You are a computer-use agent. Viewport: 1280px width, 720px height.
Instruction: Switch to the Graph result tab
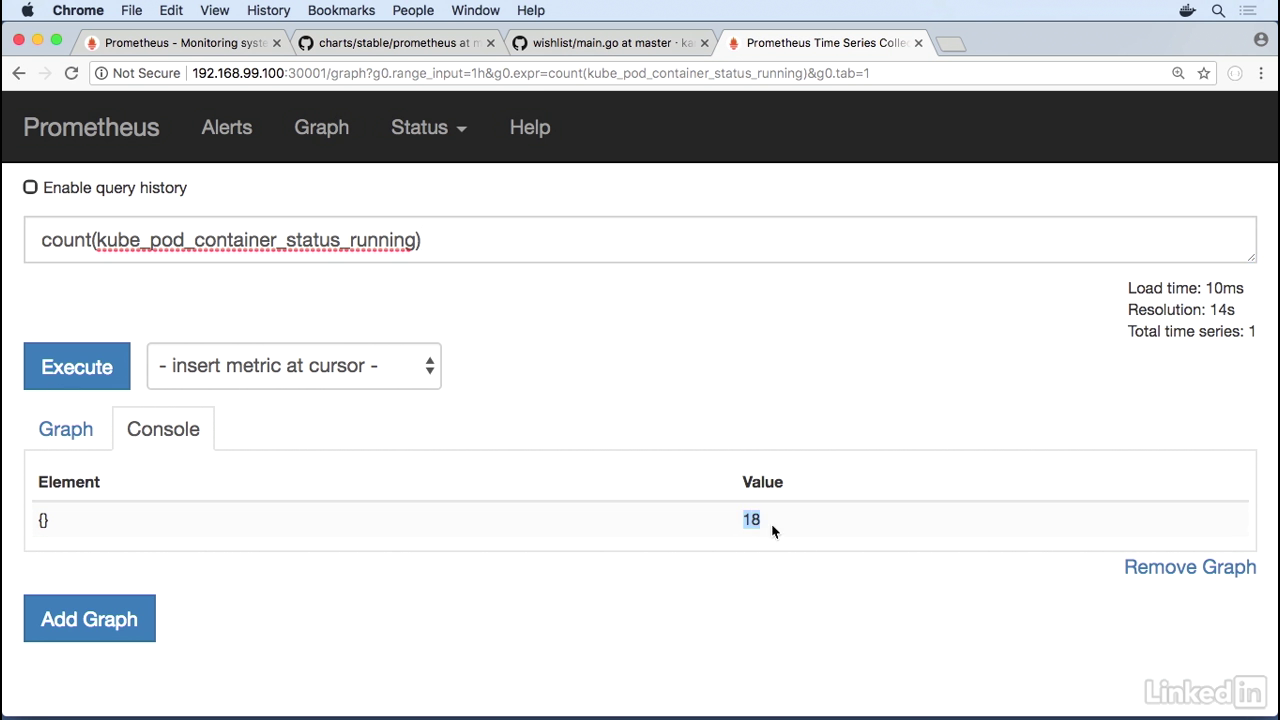pos(65,429)
